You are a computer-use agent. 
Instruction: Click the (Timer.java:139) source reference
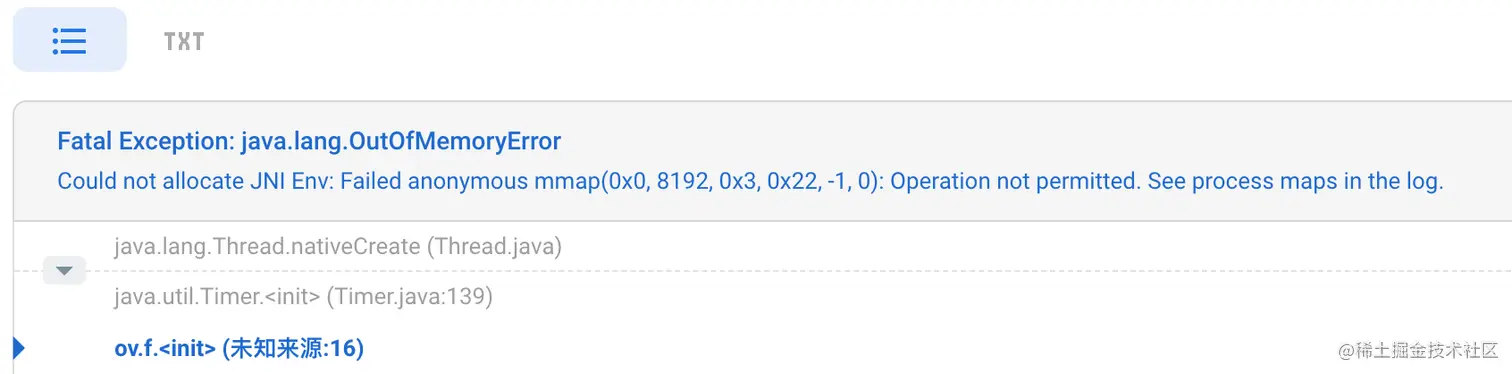pos(409,297)
